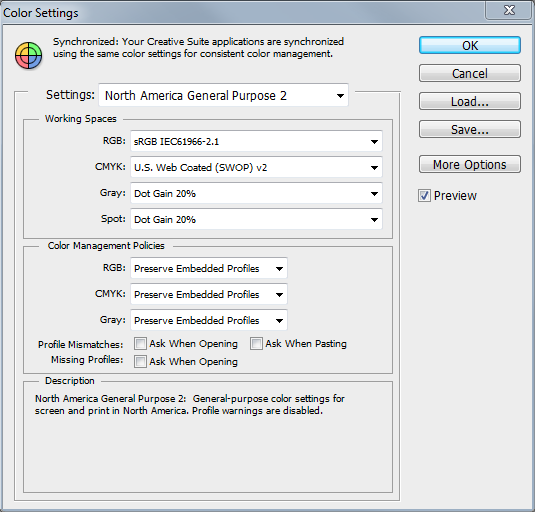
Task: Open Gray color management policy dropdown
Action: [x=209, y=320]
